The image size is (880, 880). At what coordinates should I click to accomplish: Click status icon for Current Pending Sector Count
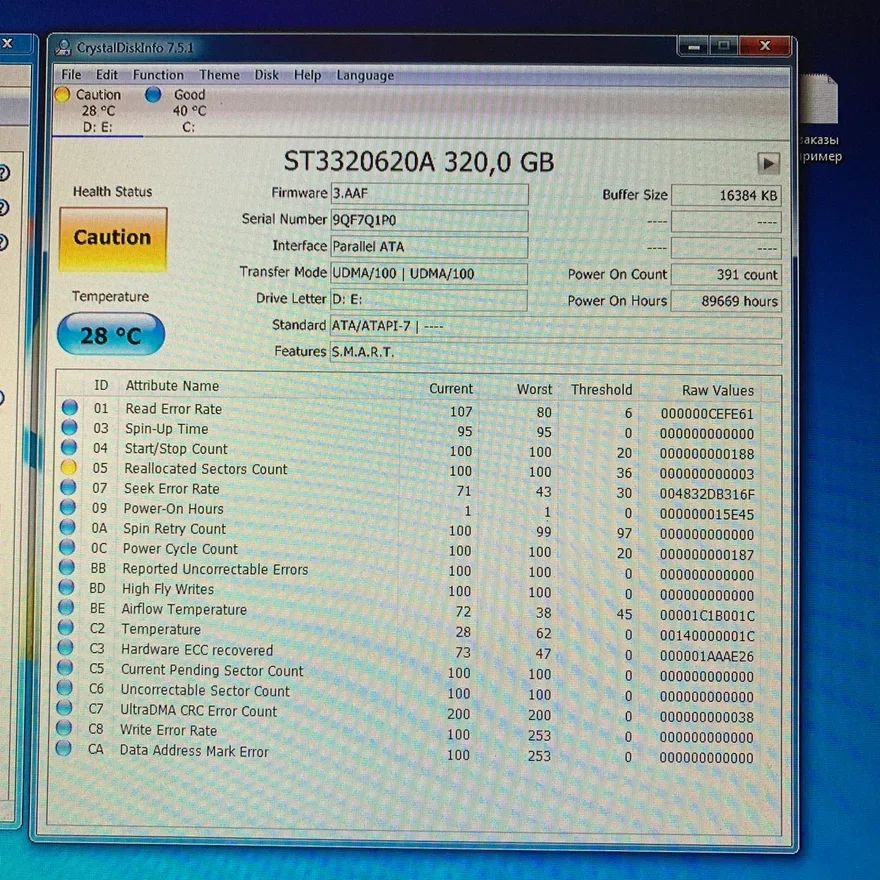(65, 668)
